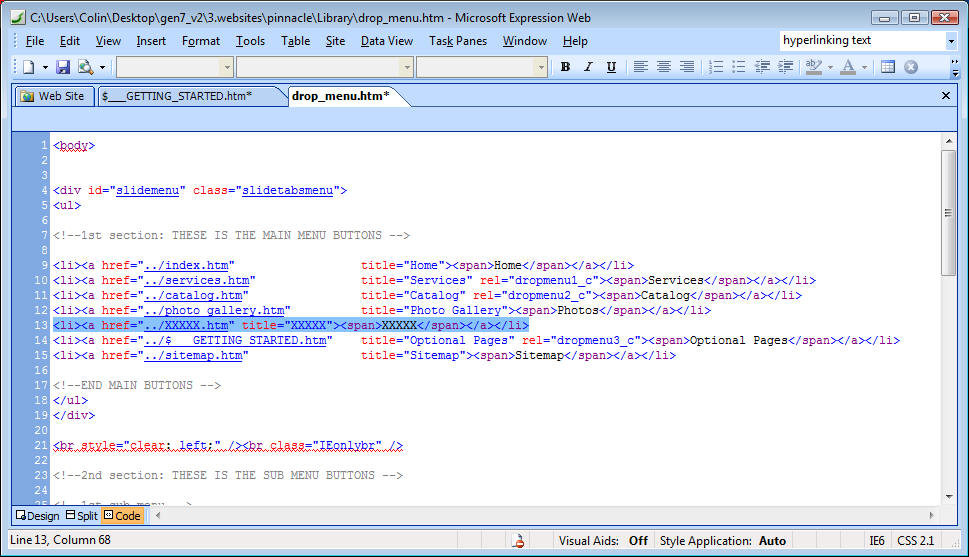The height and width of the screenshot is (557, 969).
Task: Toggle Style Application Auto mode
Action: pos(772,541)
